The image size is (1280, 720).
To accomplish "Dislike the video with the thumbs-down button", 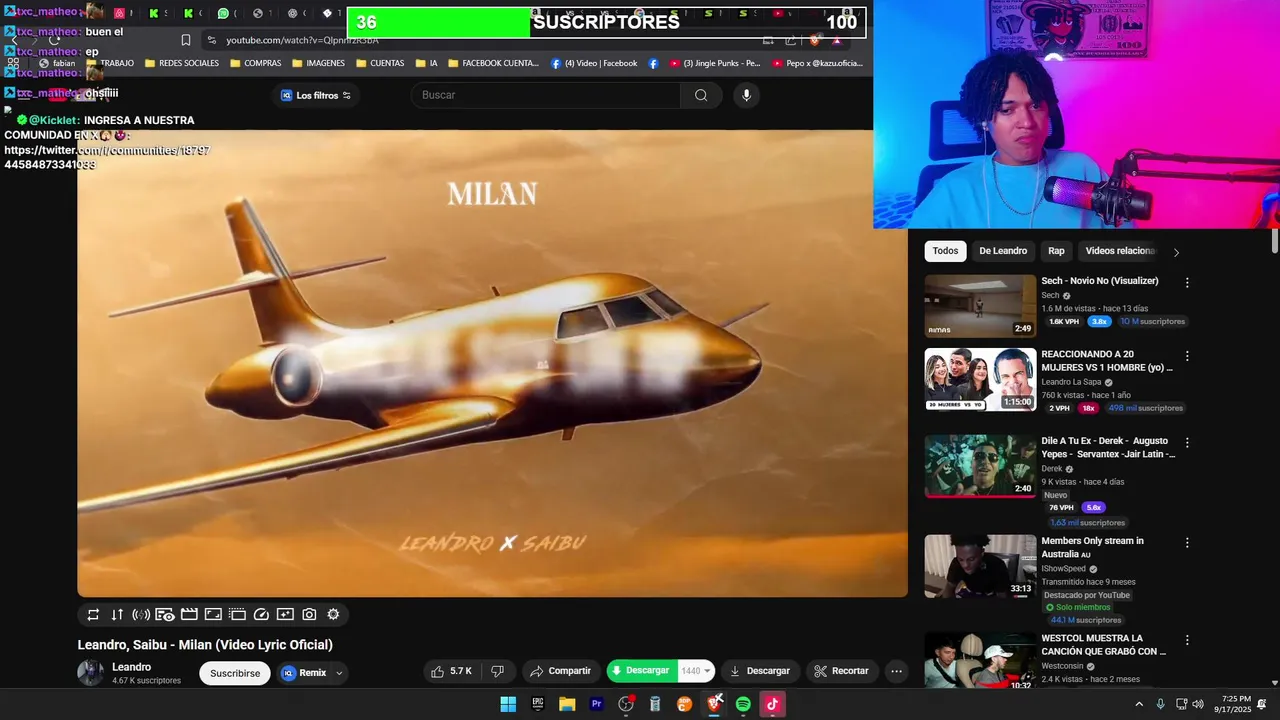I will pyautogui.click(x=497, y=671).
